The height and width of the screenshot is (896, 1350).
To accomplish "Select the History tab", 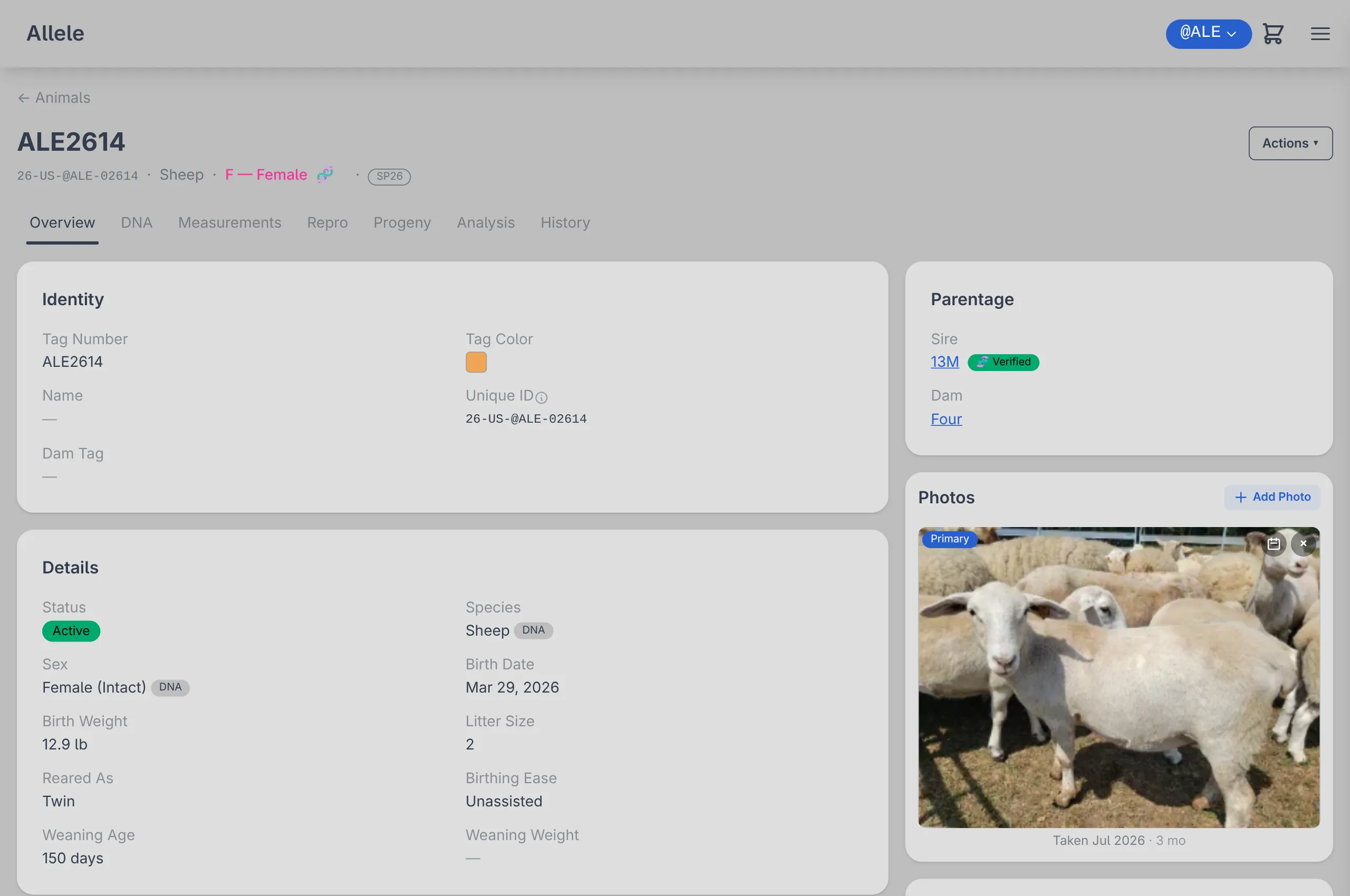I will [565, 222].
